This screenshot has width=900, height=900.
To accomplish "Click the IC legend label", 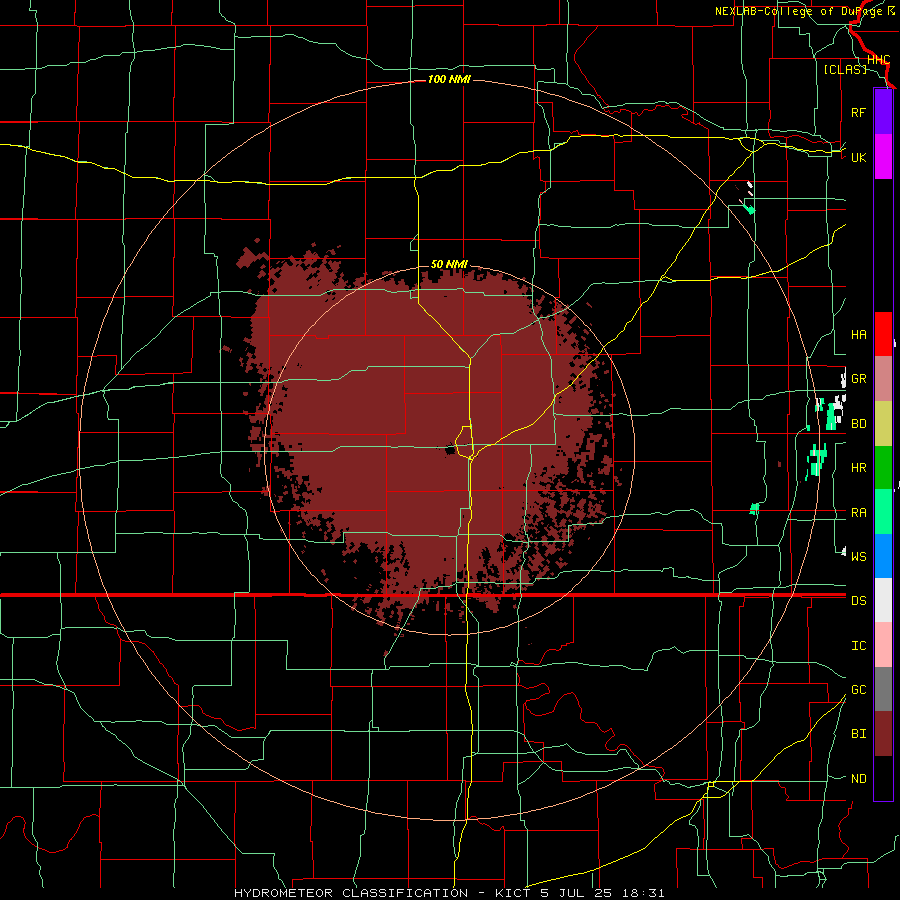I will pos(859,646).
